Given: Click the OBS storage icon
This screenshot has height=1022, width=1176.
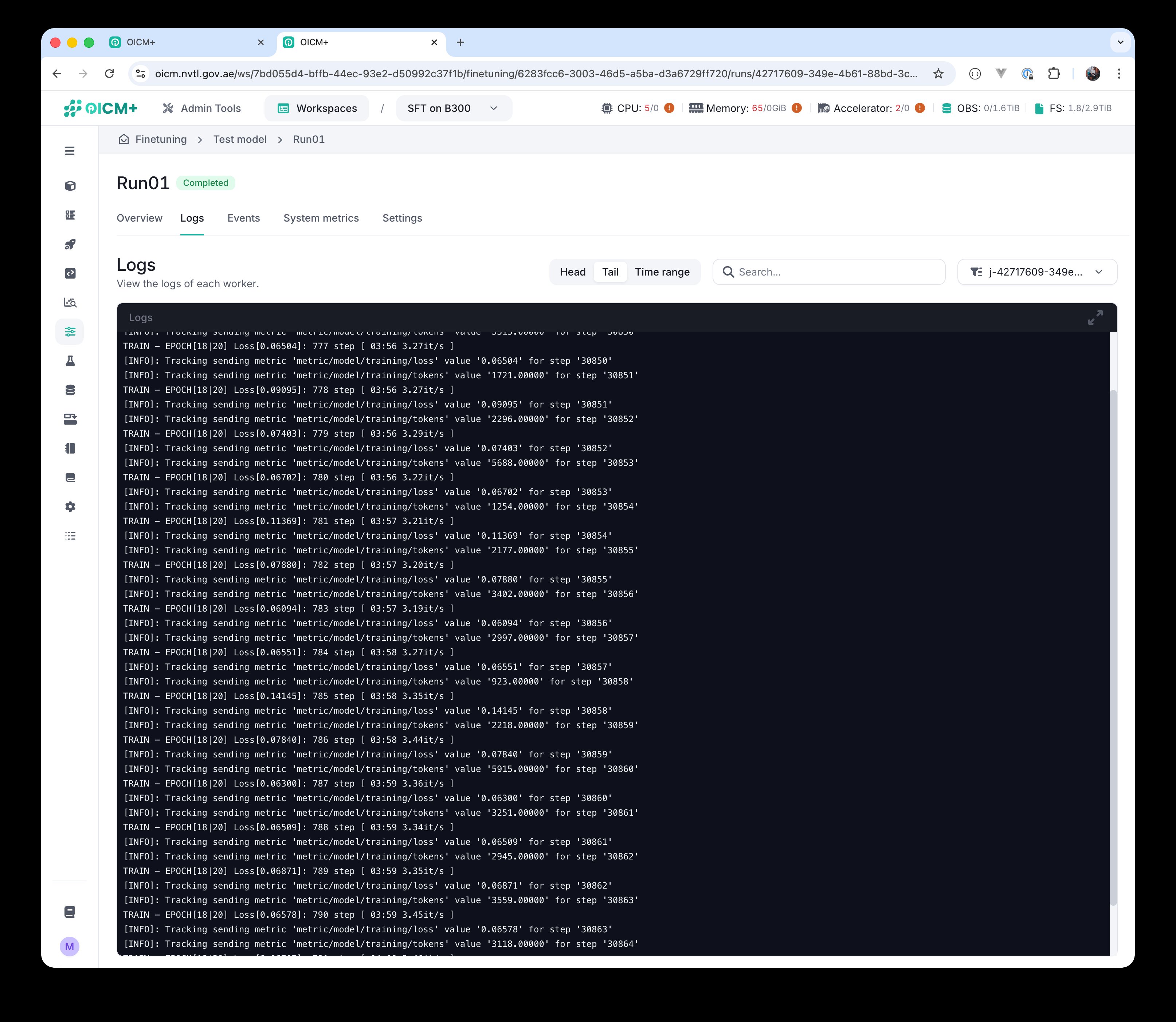Looking at the screenshot, I should tap(946, 108).
